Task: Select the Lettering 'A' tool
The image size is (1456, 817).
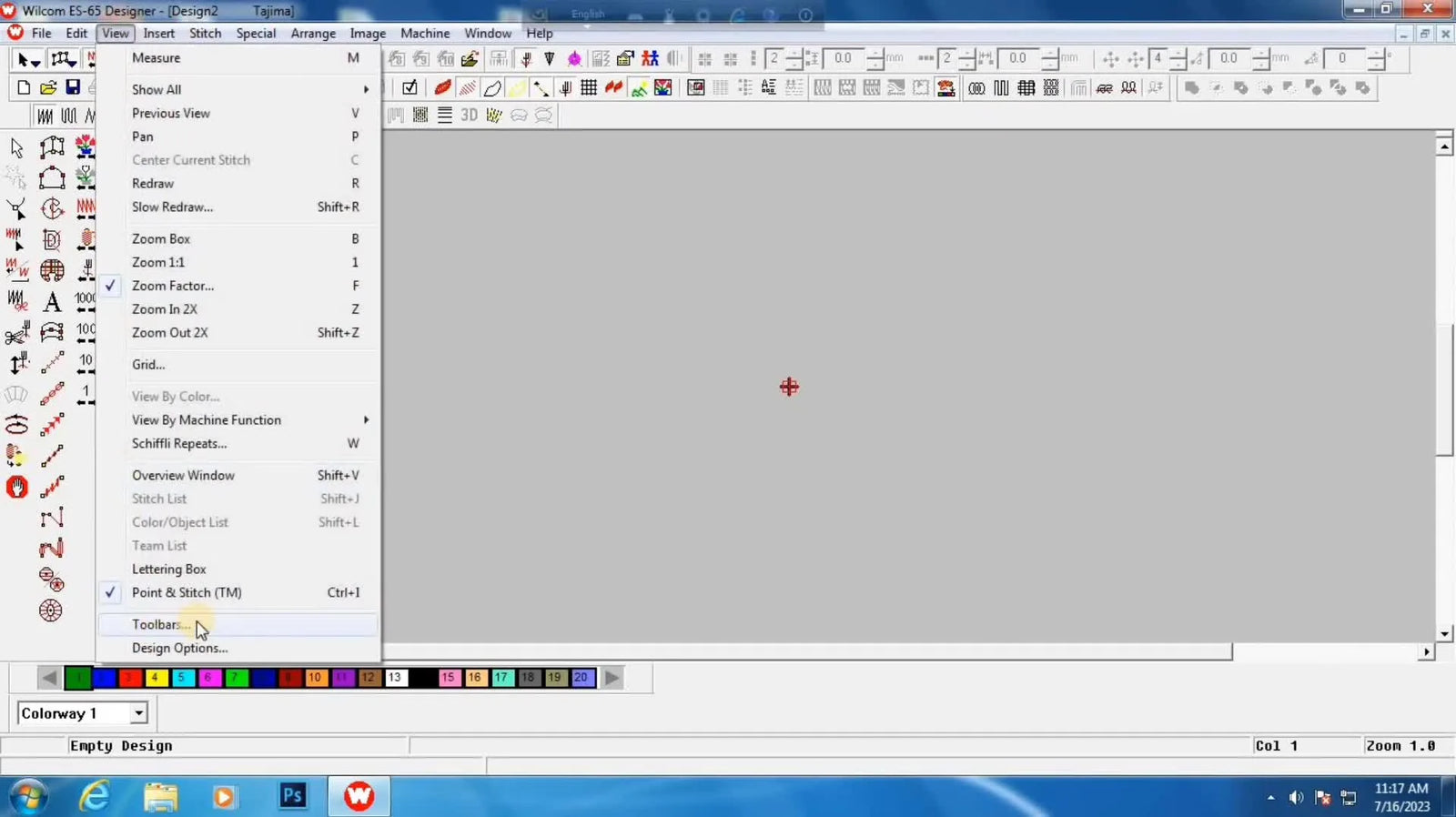Action: click(x=52, y=301)
